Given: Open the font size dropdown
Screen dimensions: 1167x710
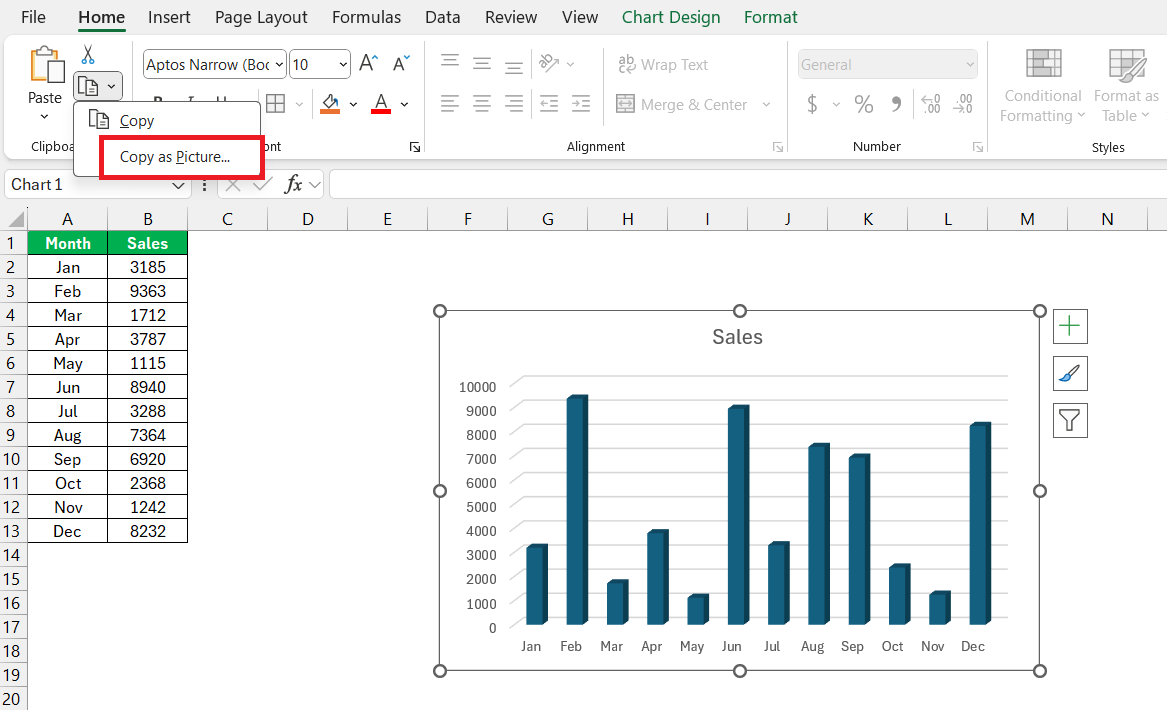Looking at the screenshot, I should point(343,65).
